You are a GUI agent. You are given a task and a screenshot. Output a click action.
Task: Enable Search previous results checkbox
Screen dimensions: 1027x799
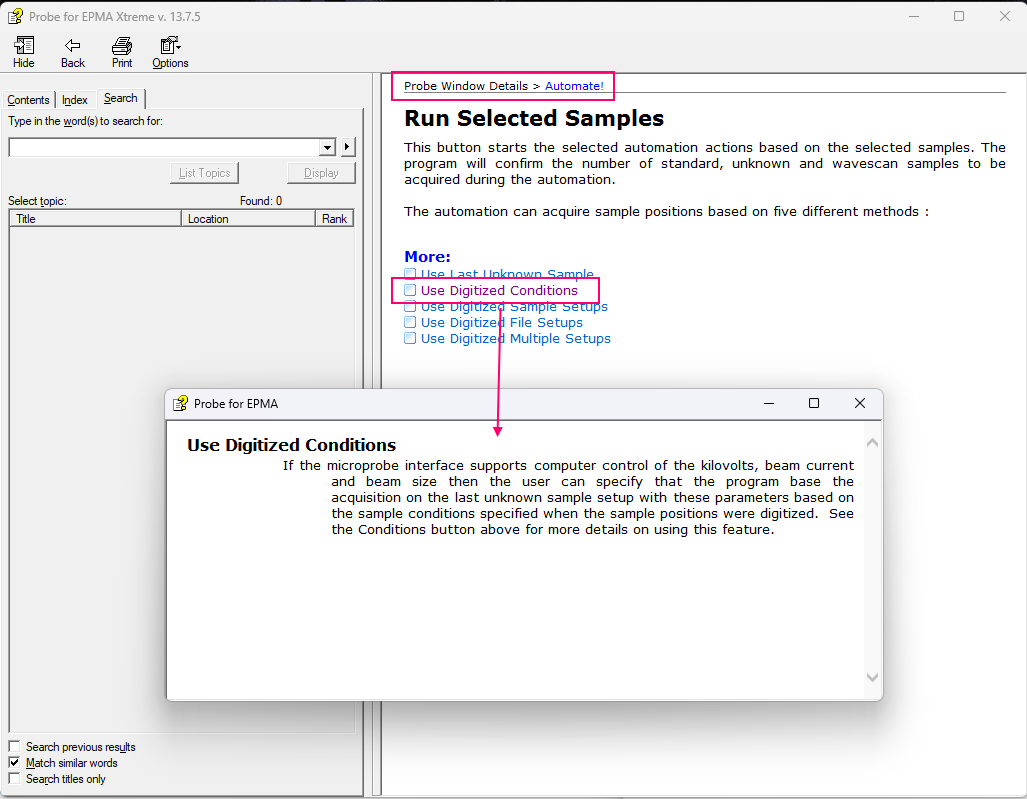tap(15, 747)
